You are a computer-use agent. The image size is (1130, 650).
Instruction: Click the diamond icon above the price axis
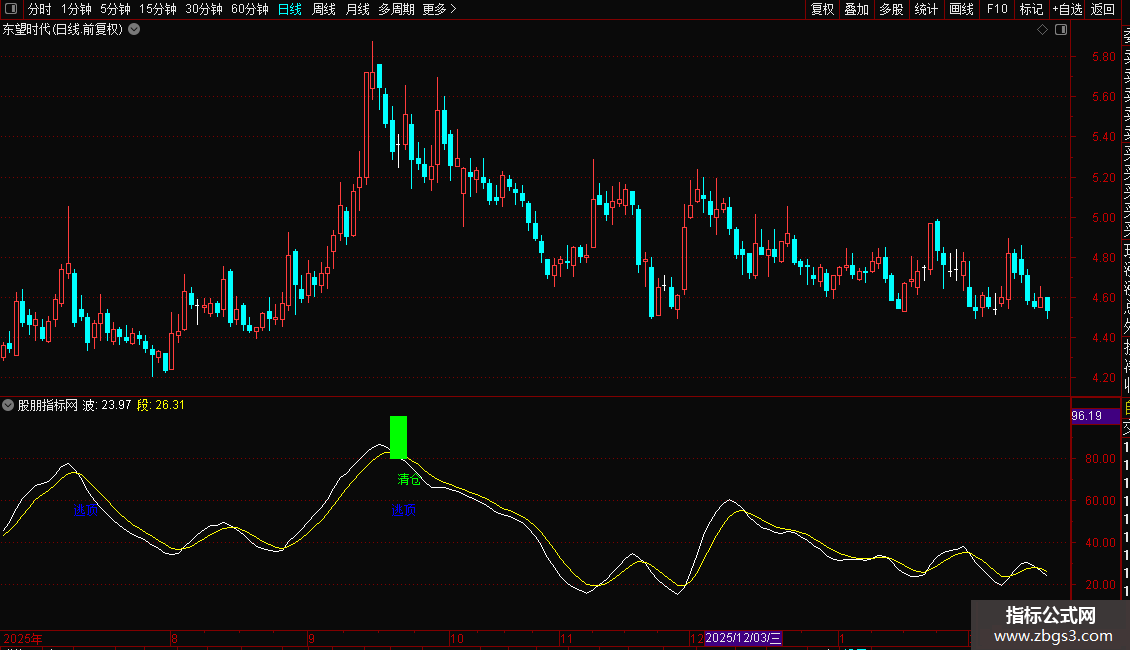(x=1042, y=30)
